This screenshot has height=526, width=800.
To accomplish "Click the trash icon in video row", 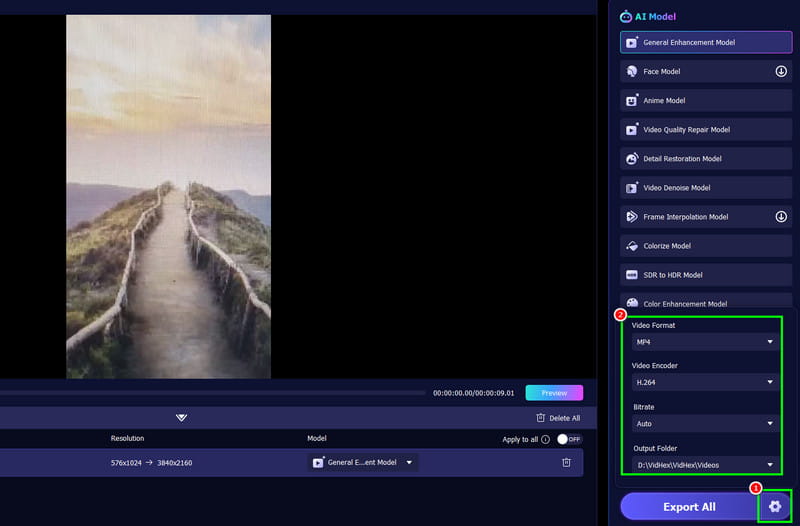I will (x=566, y=462).
